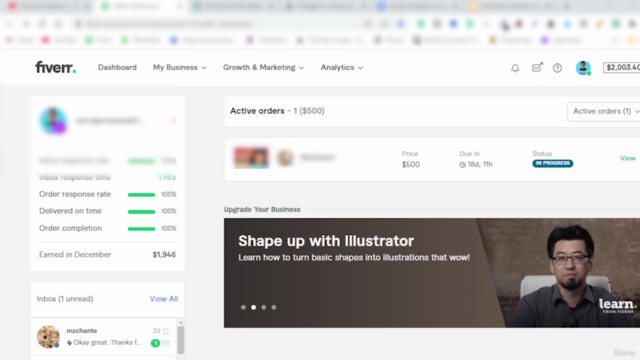Screen dimensions: 640x360
Task: Click the browser address bar
Action: pos(220,24)
